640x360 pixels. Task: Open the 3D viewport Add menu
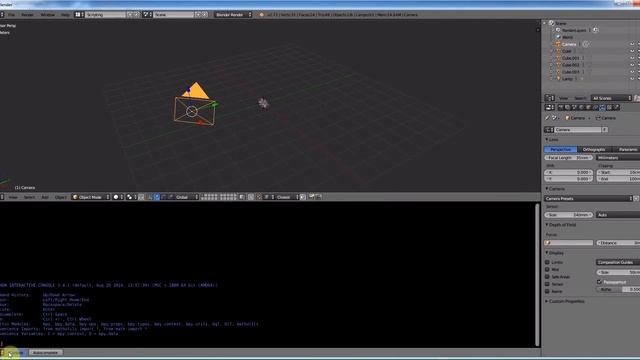pos(45,197)
